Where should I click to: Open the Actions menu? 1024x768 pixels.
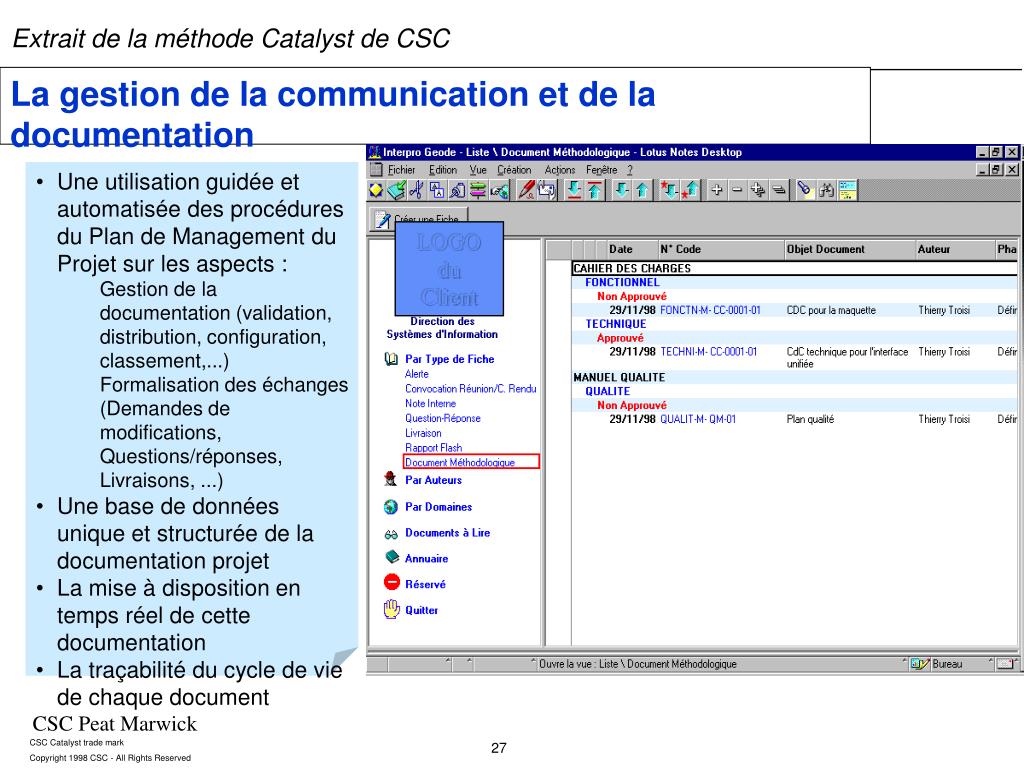click(560, 170)
